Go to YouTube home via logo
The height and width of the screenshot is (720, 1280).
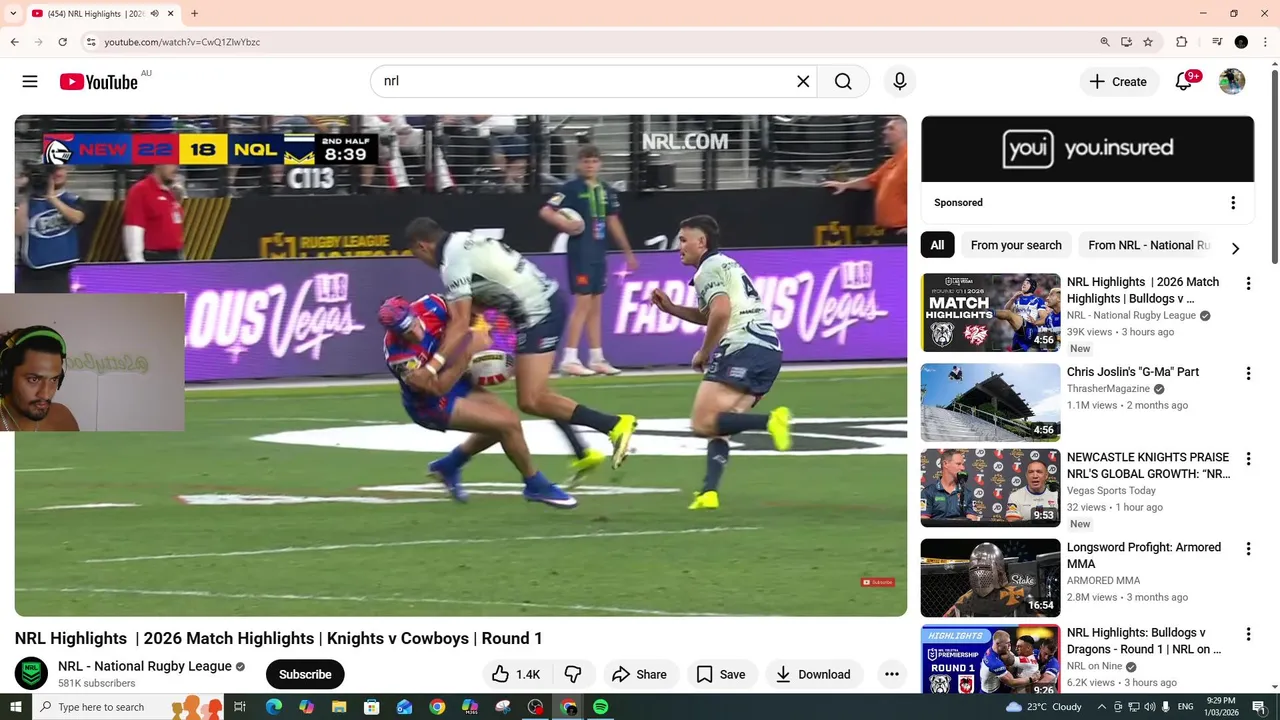click(x=98, y=82)
